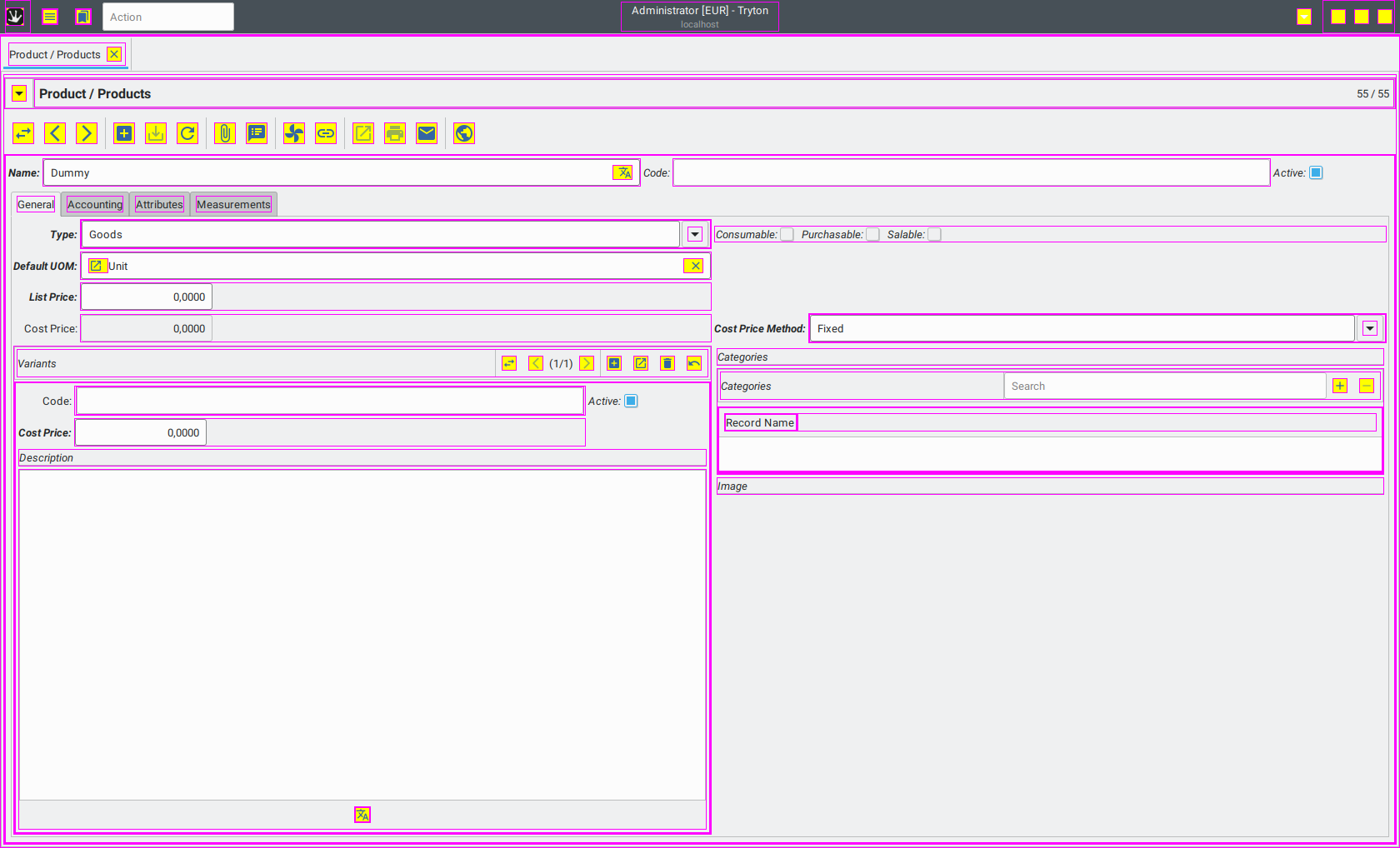Reload the record using the refresh icon
This screenshot has width=1400, height=848.
[x=187, y=133]
